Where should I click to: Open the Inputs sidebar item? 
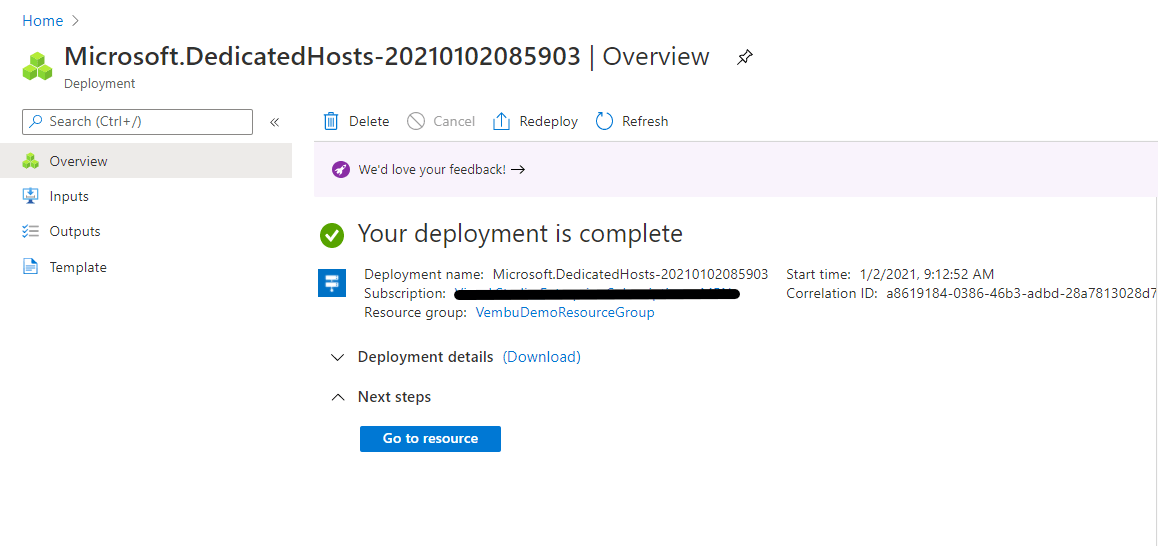coord(145,197)
